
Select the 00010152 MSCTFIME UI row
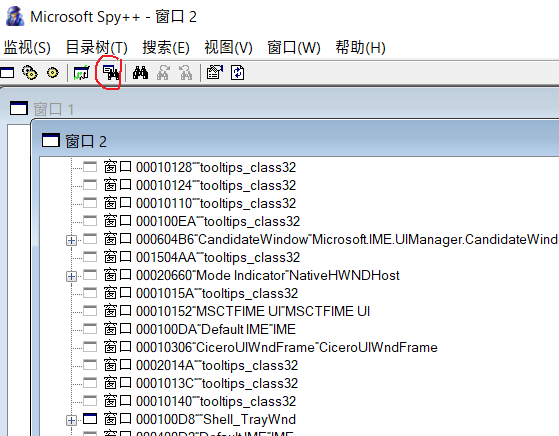(x=237, y=311)
